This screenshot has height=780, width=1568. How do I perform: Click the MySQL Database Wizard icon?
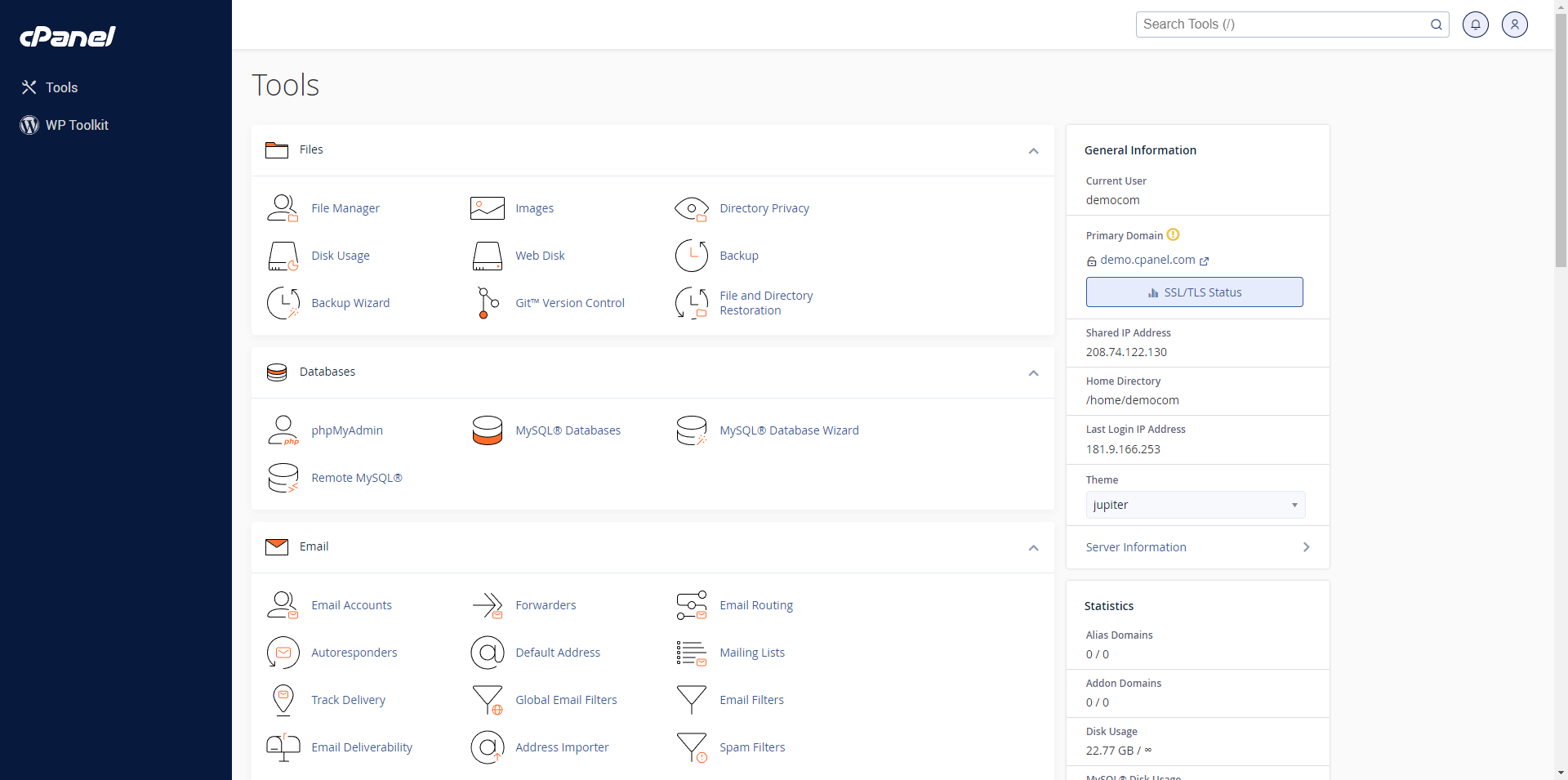pyautogui.click(x=691, y=430)
